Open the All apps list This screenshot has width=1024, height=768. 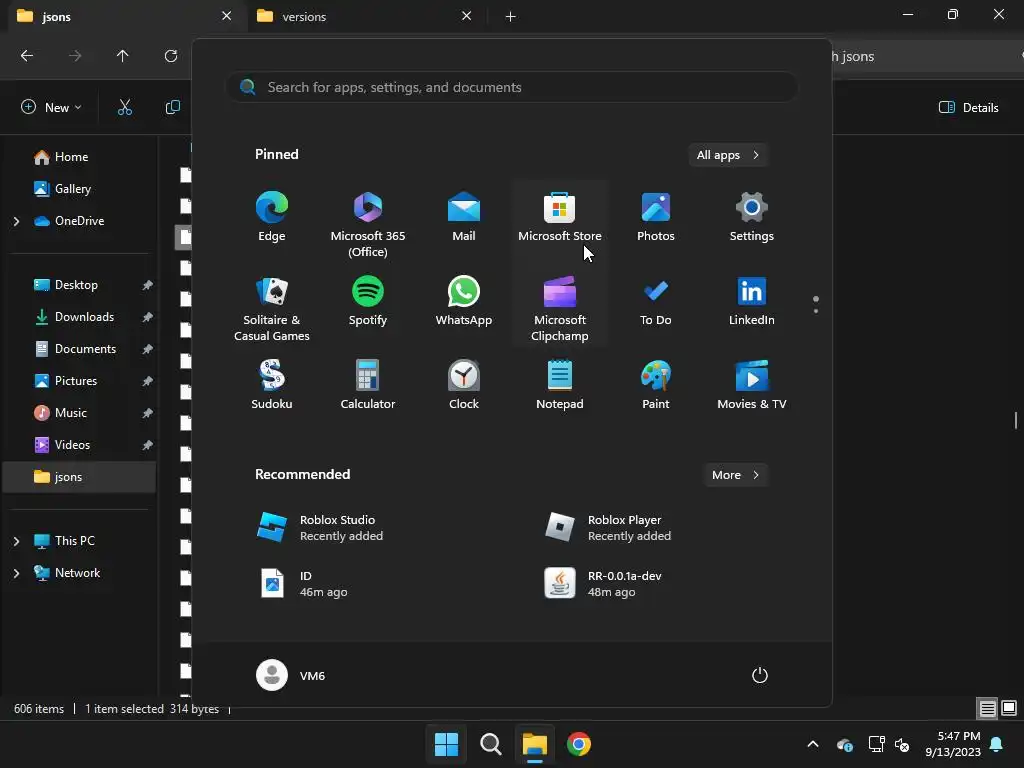click(728, 155)
